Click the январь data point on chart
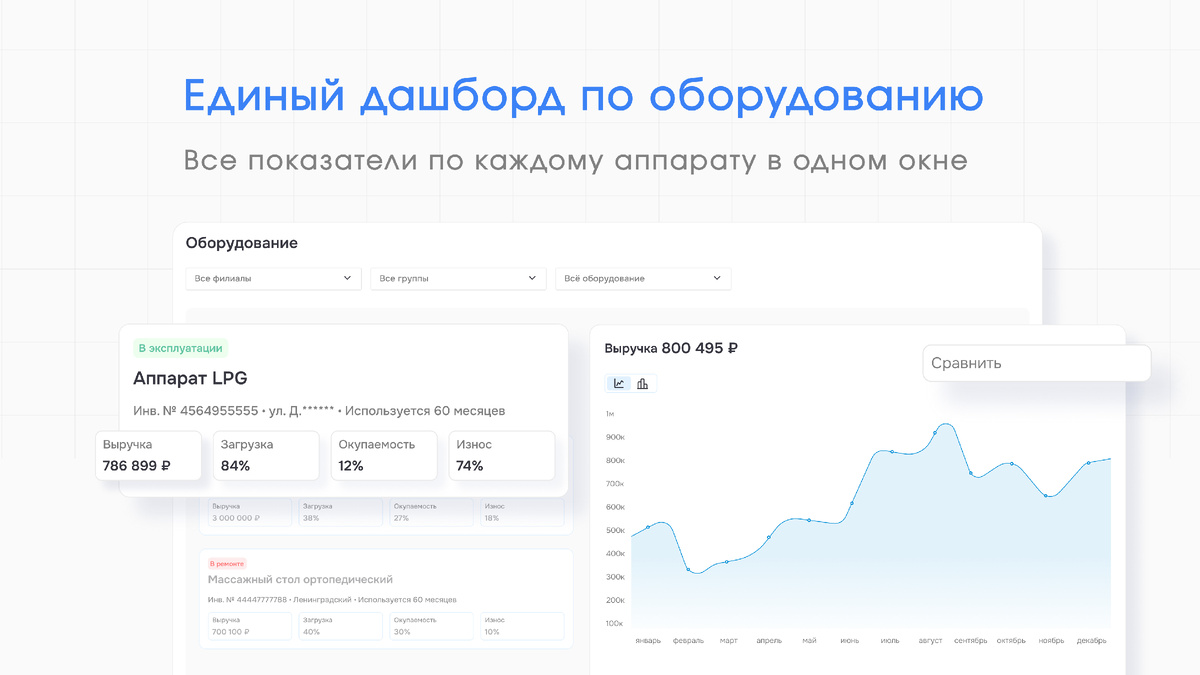The width and height of the screenshot is (1200, 675). coord(648,527)
